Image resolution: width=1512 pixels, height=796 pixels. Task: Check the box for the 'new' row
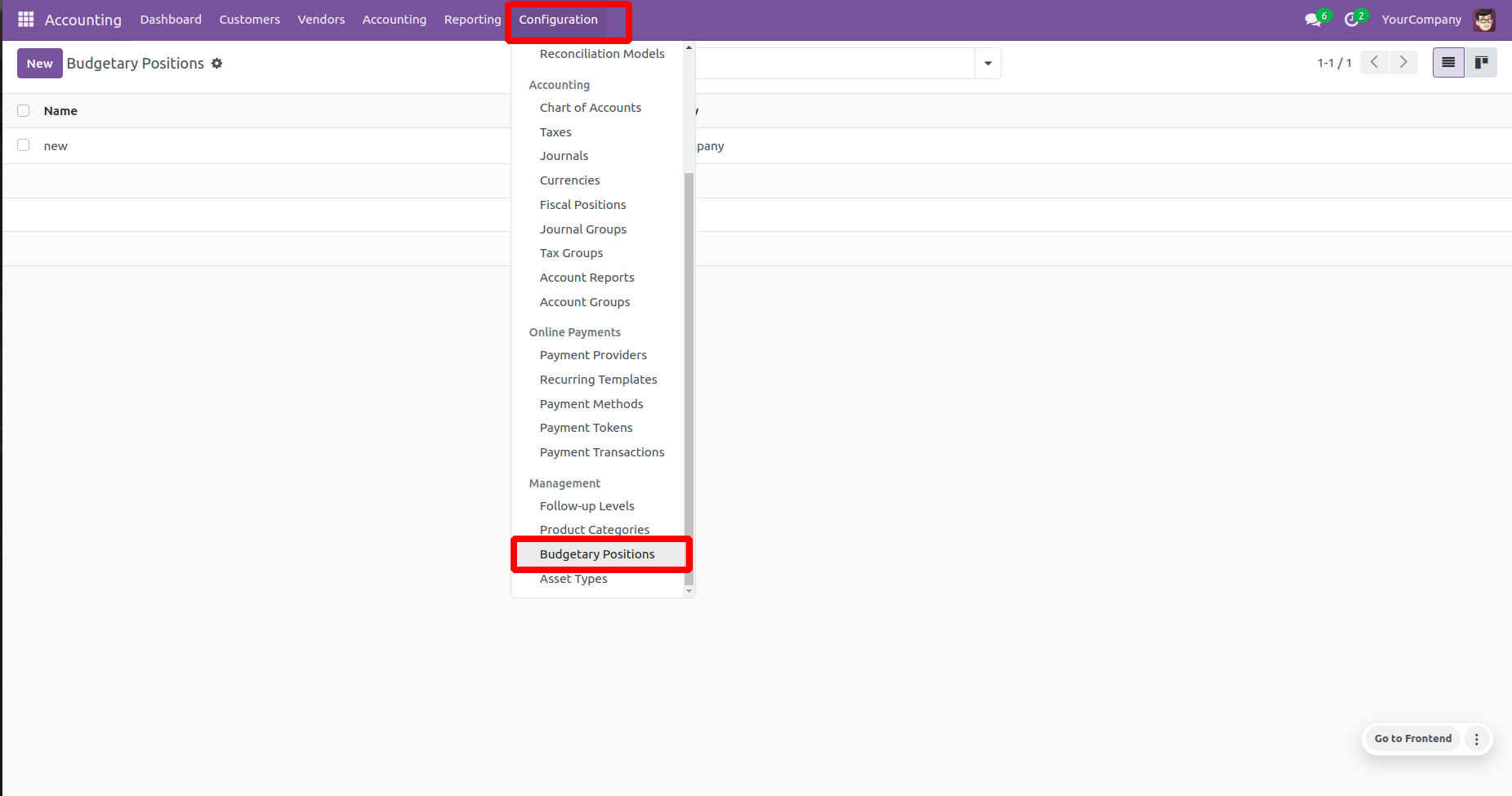click(24, 145)
